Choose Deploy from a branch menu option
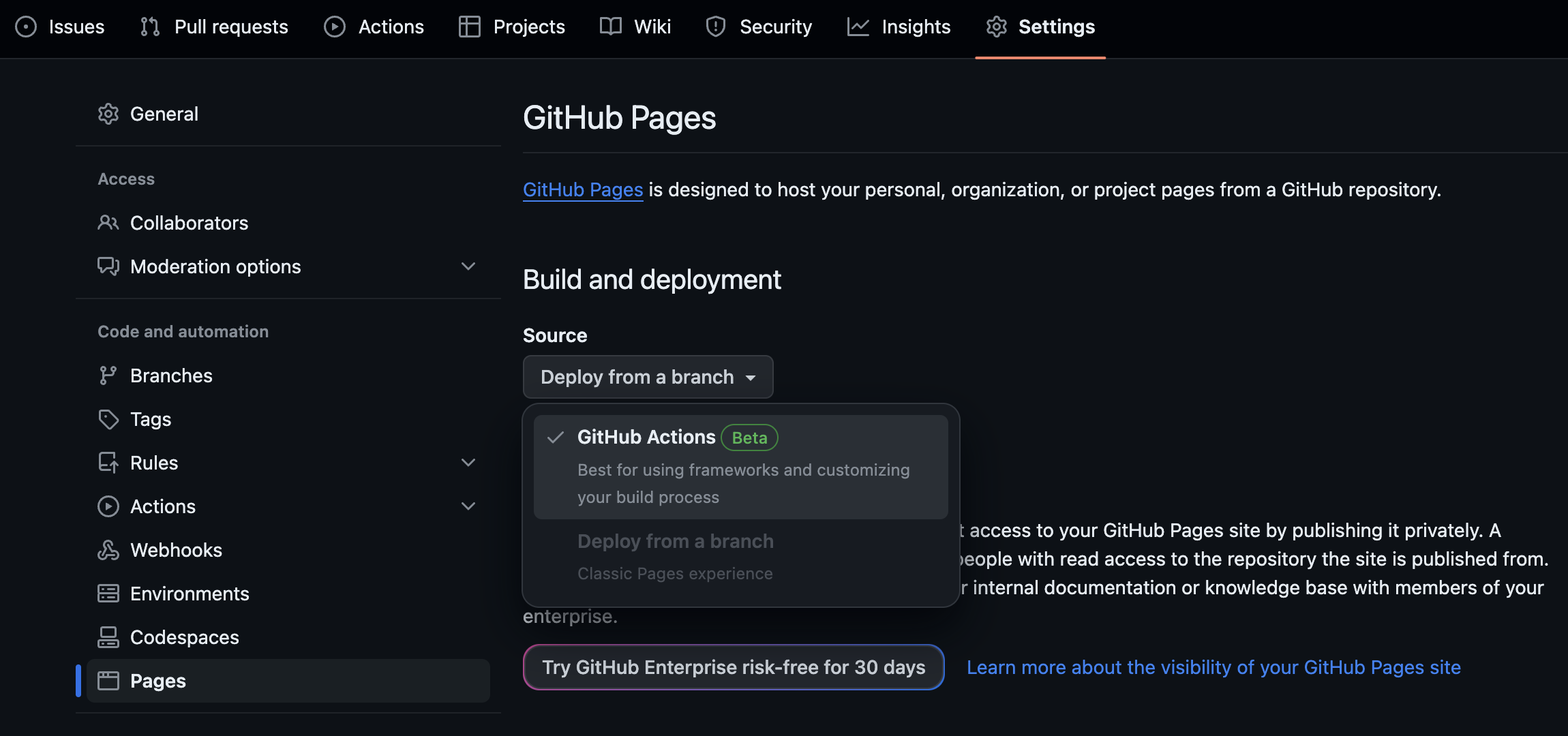 [x=740, y=557]
